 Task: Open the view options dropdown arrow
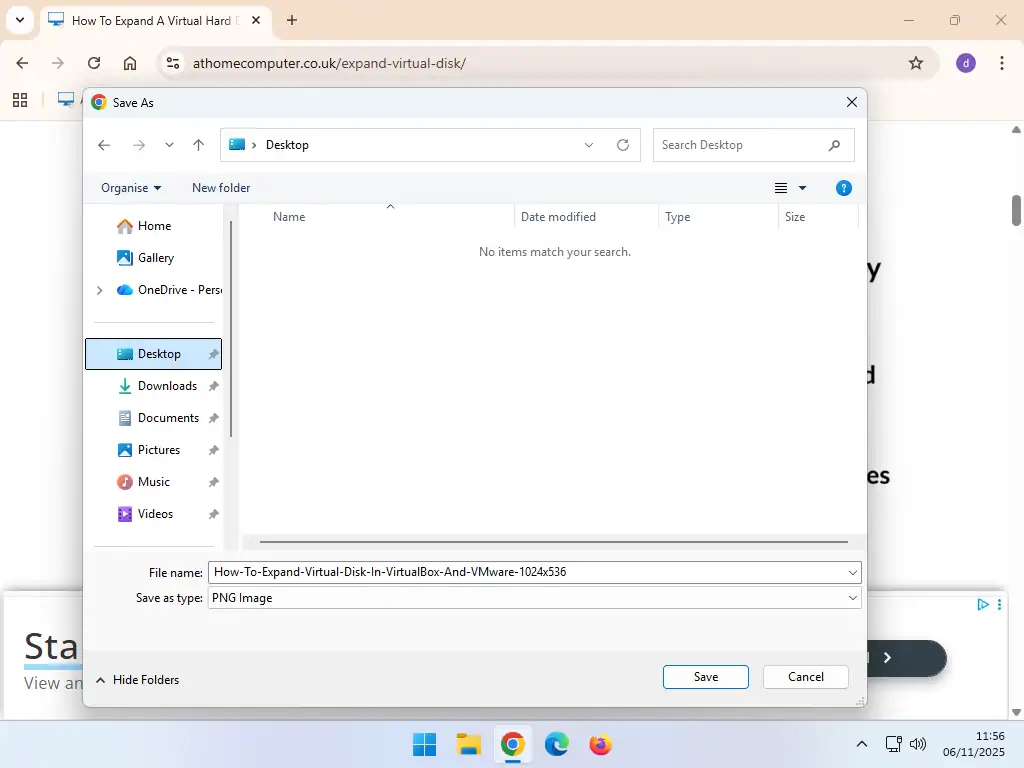(803, 187)
